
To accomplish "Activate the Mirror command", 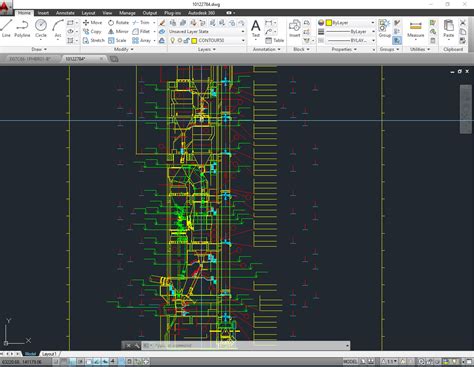I will (118, 31).
